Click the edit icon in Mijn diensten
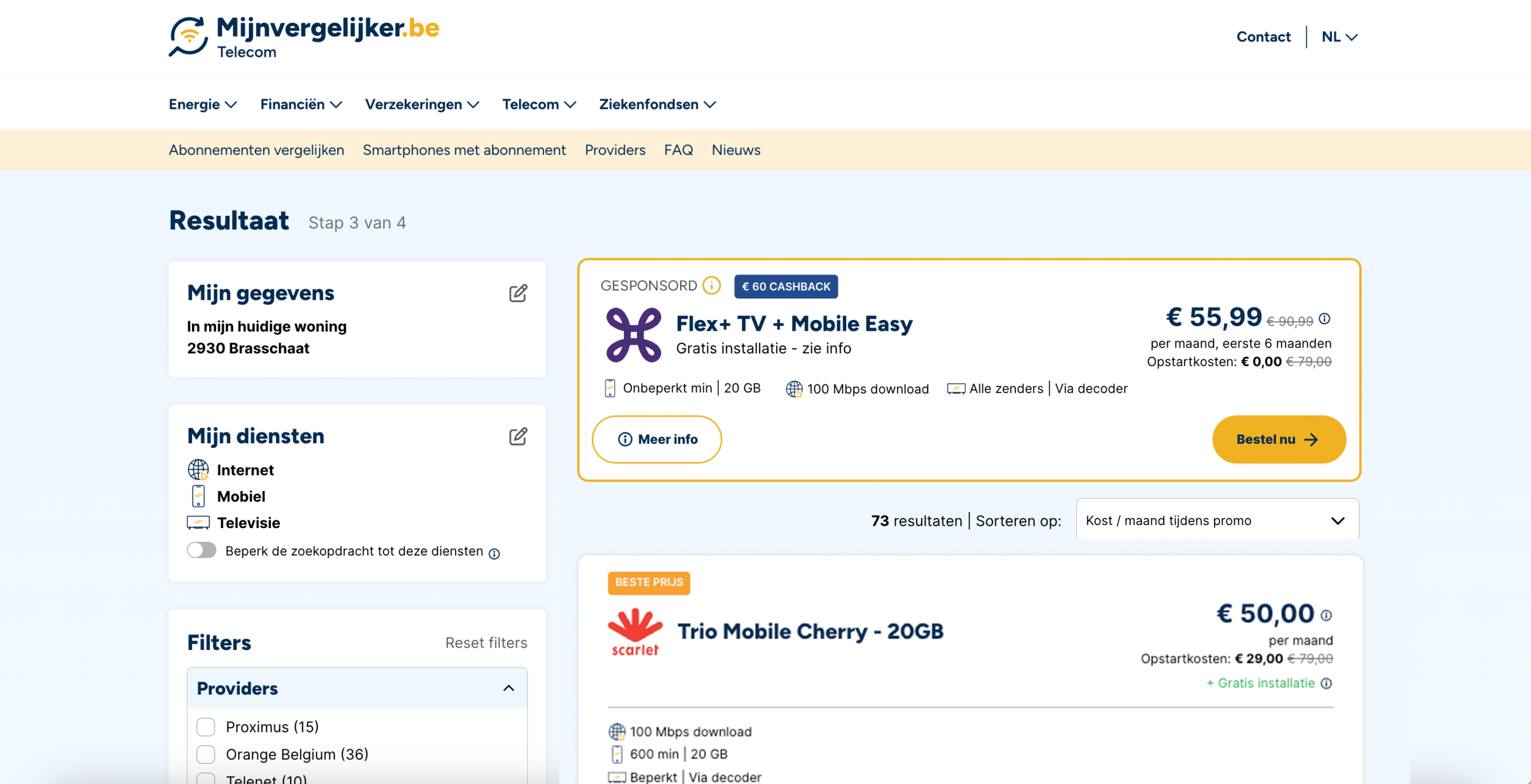Viewport: 1531px width, 784px height. point(518,437)
